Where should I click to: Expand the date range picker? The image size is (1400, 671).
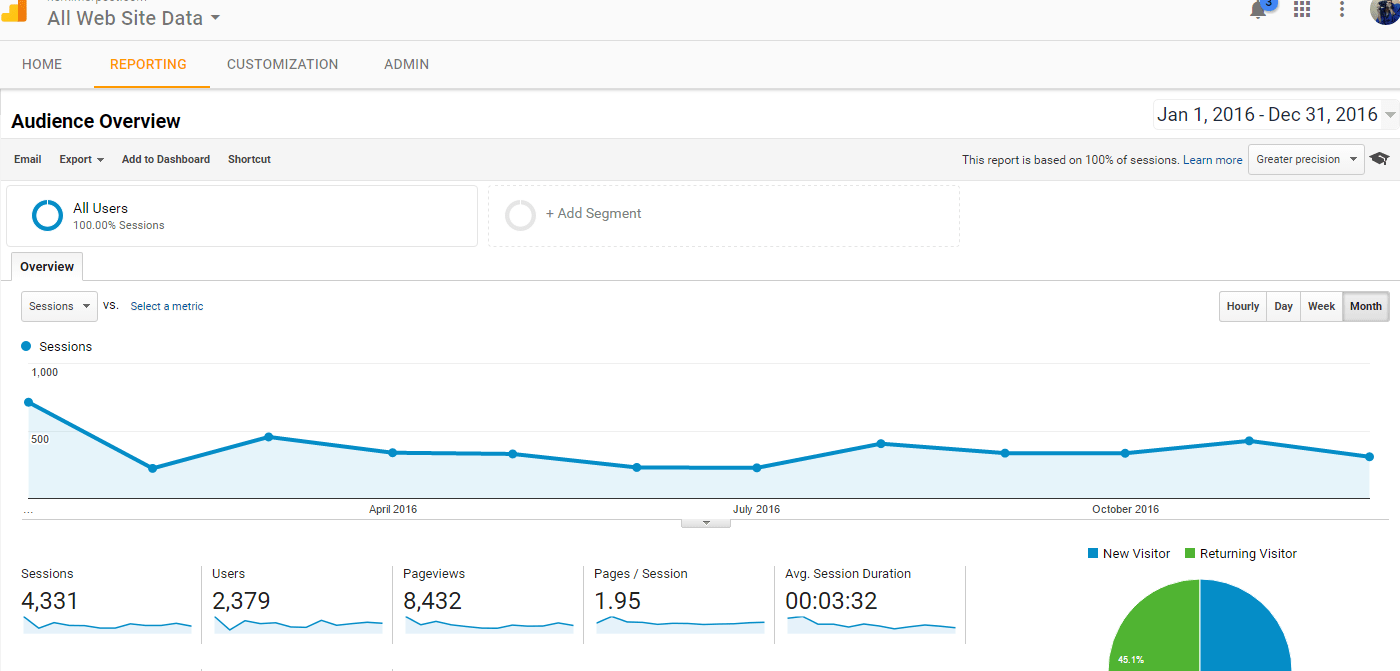pyautogui.click(x=1275, y=115)
